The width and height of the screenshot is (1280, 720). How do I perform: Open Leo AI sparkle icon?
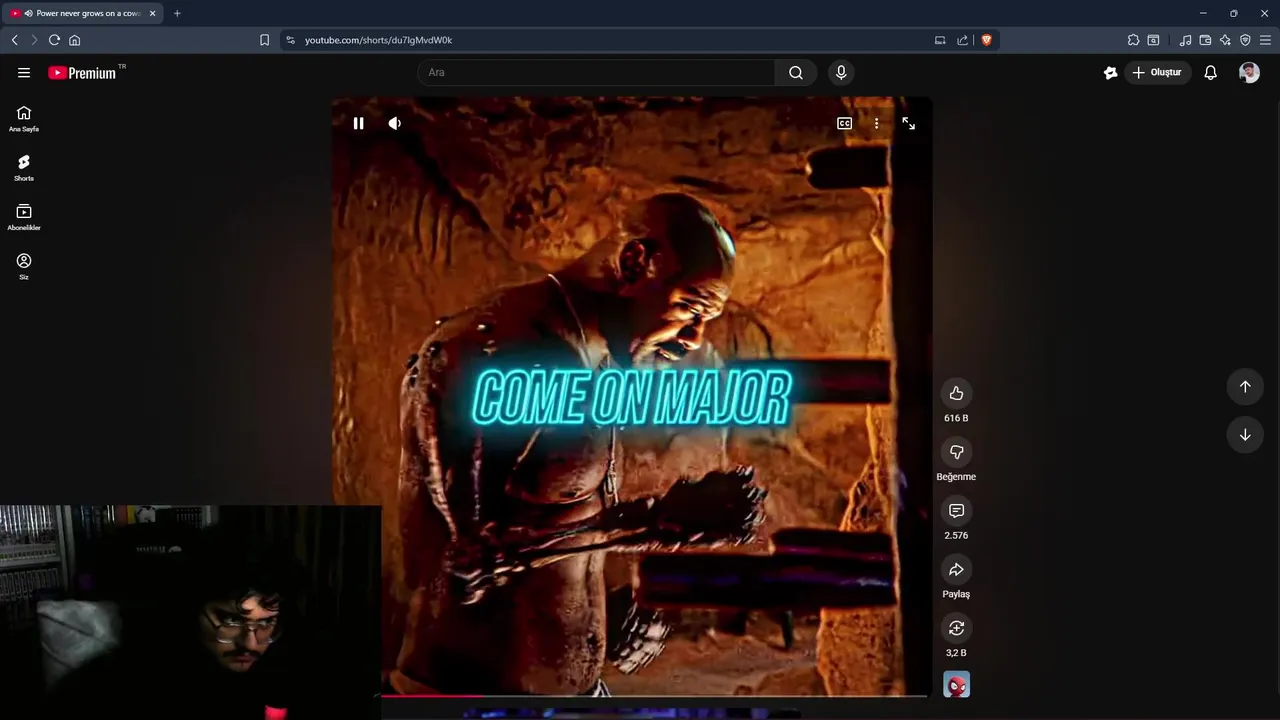point(1225,40)
